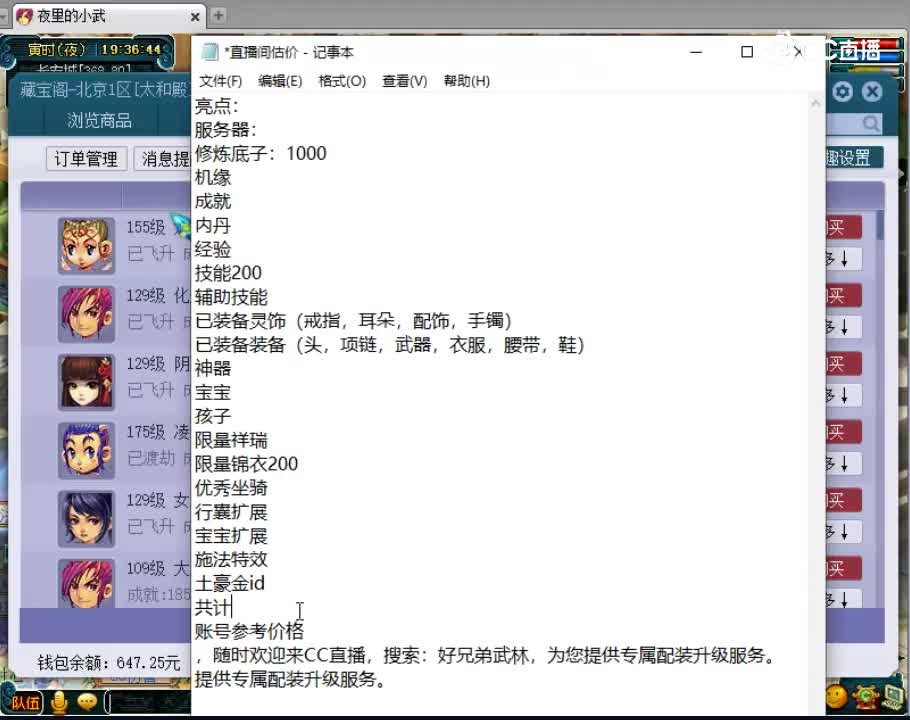This screenshot has width=910, height=720.
Task: Click the line 亮点: in Notepad
Action: 216,106
